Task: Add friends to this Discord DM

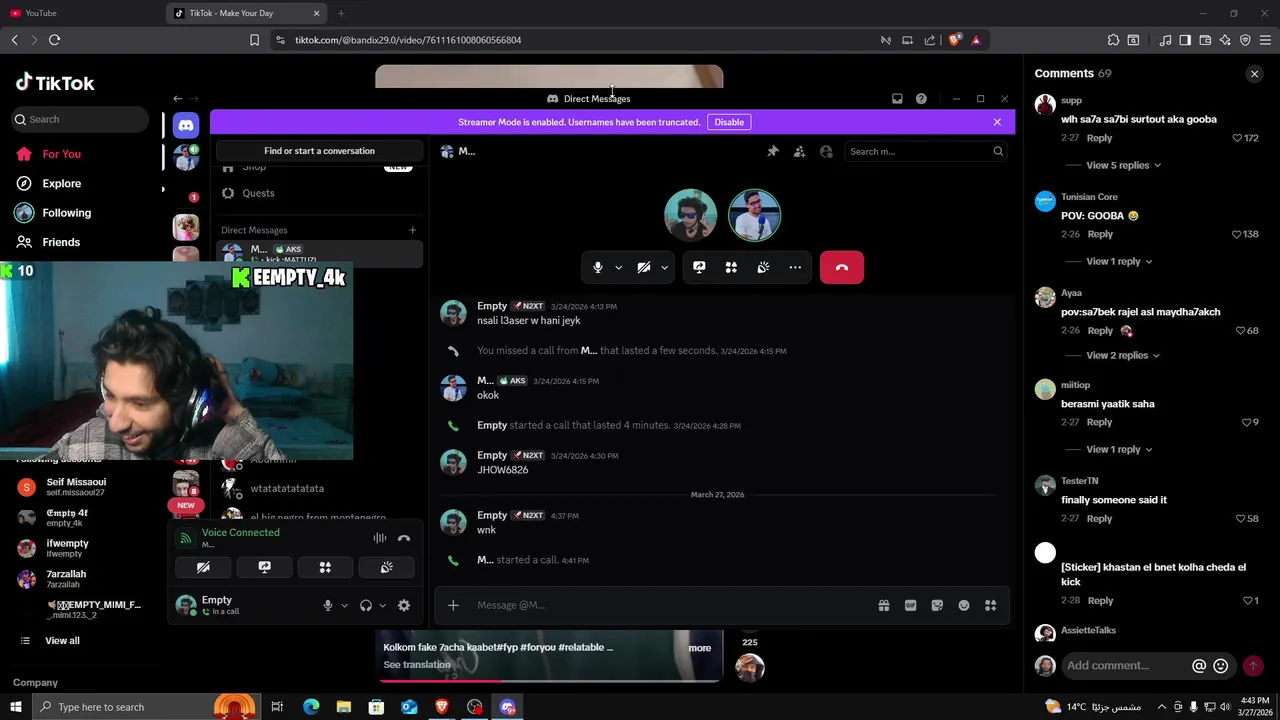Action: click(799, 152)
